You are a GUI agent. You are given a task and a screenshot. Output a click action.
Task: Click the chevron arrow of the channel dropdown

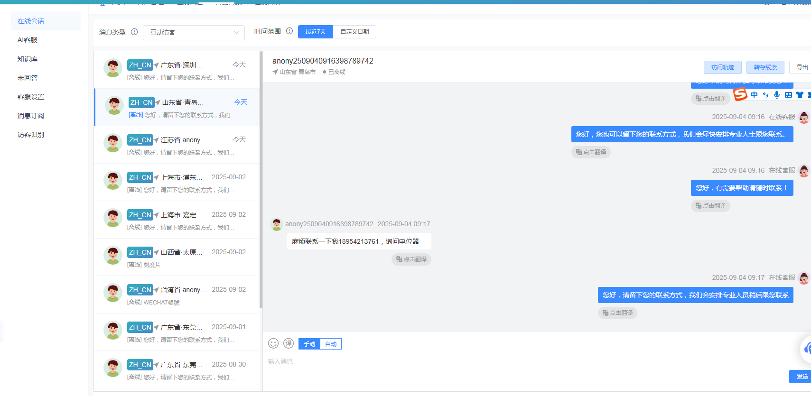tap(237, 32)
